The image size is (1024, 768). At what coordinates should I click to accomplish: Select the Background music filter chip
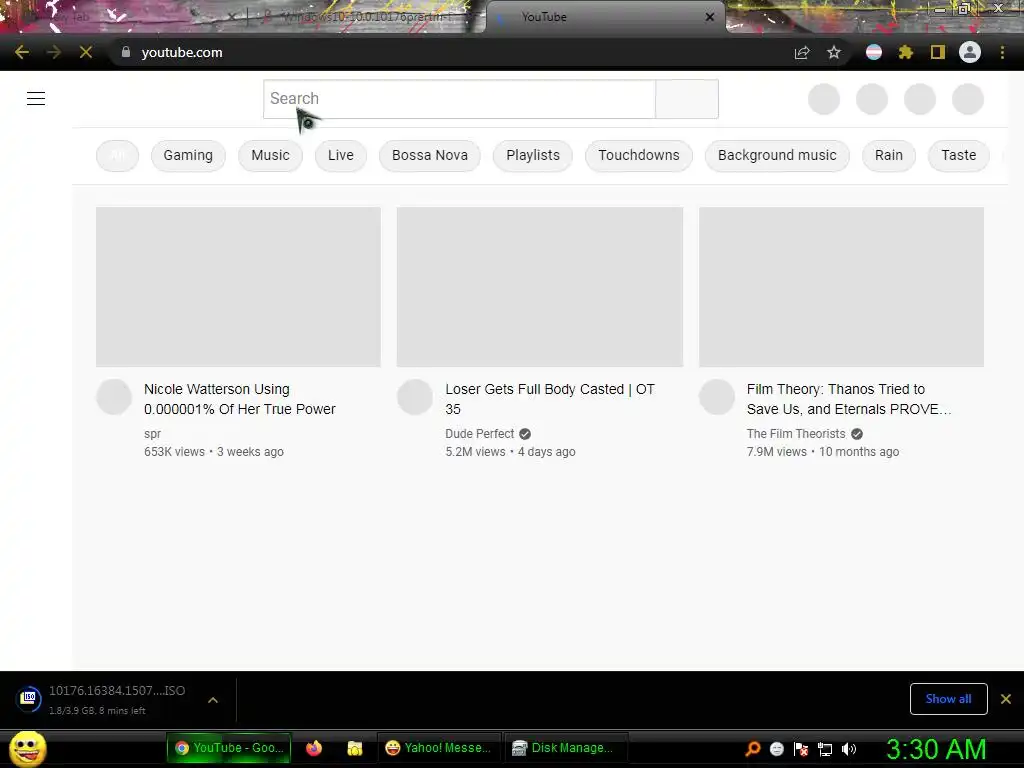777,155
